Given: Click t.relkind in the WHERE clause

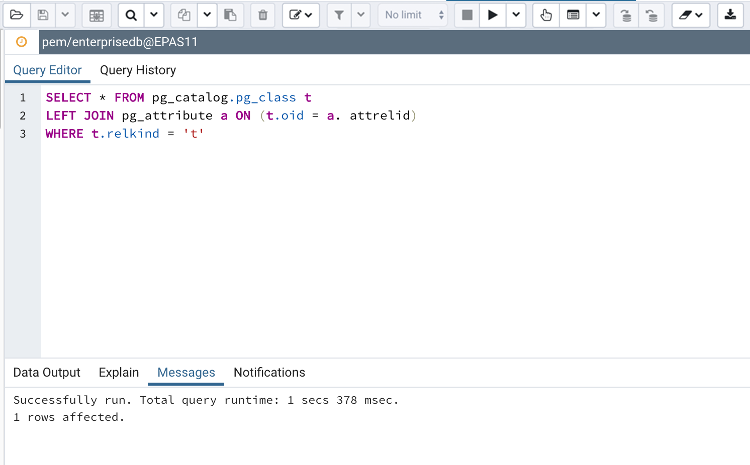Looking at the screenshot, I should [125, 134].
